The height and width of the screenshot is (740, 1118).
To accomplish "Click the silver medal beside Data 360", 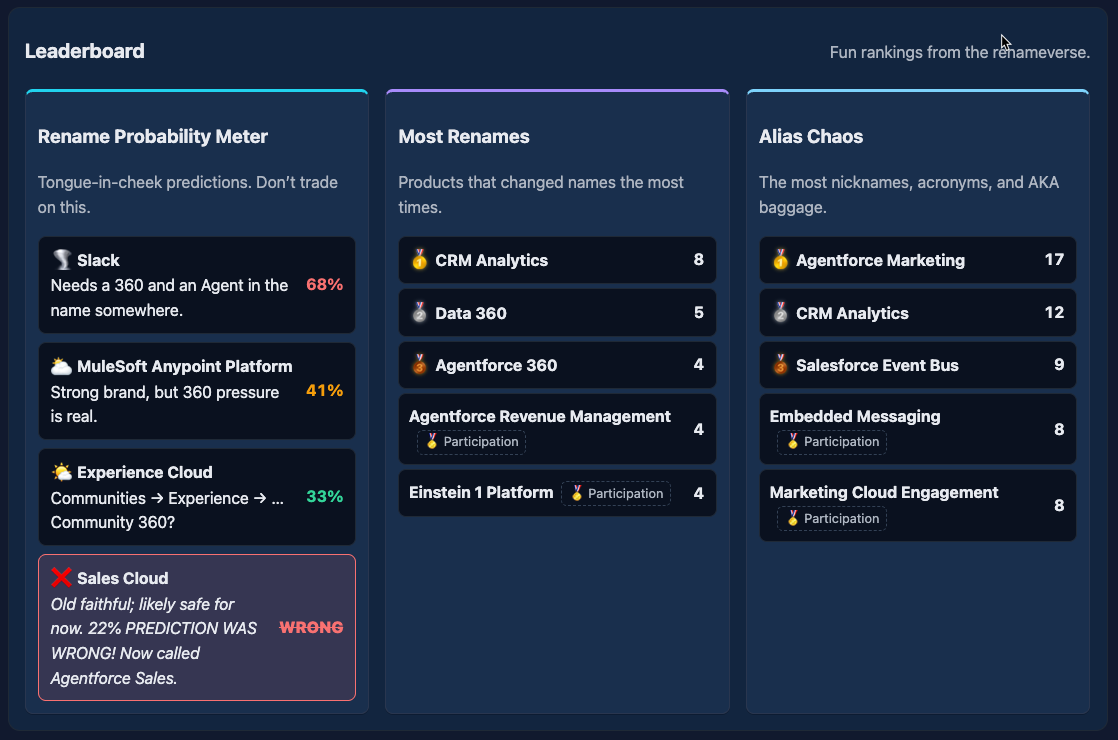I will tap(420, 313).
